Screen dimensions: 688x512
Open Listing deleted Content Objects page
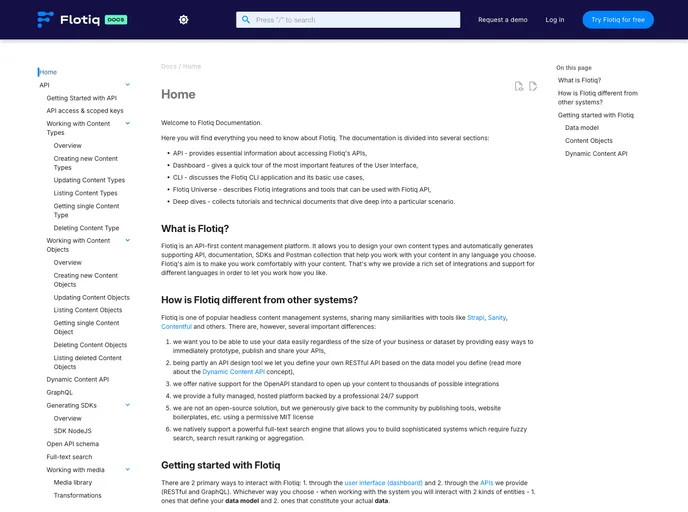tap(88, 362)
